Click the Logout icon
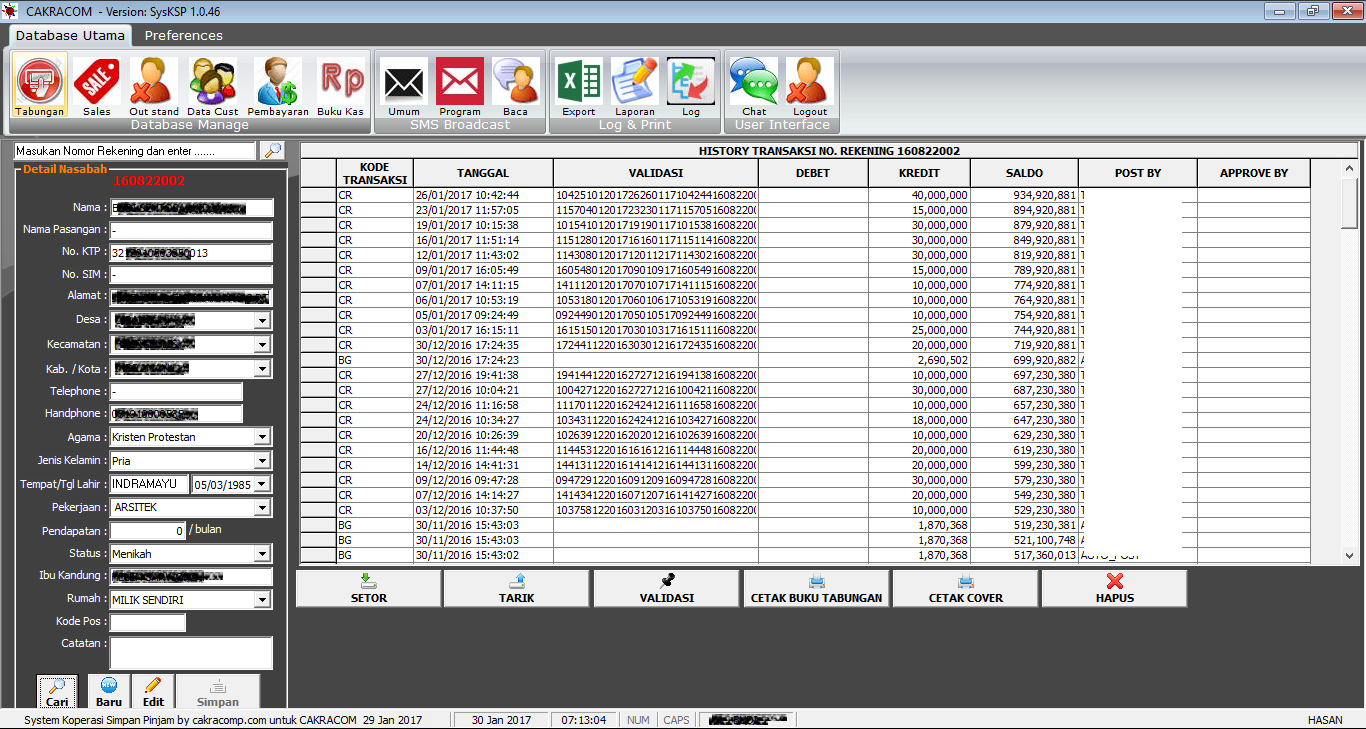 pos(810,84)
